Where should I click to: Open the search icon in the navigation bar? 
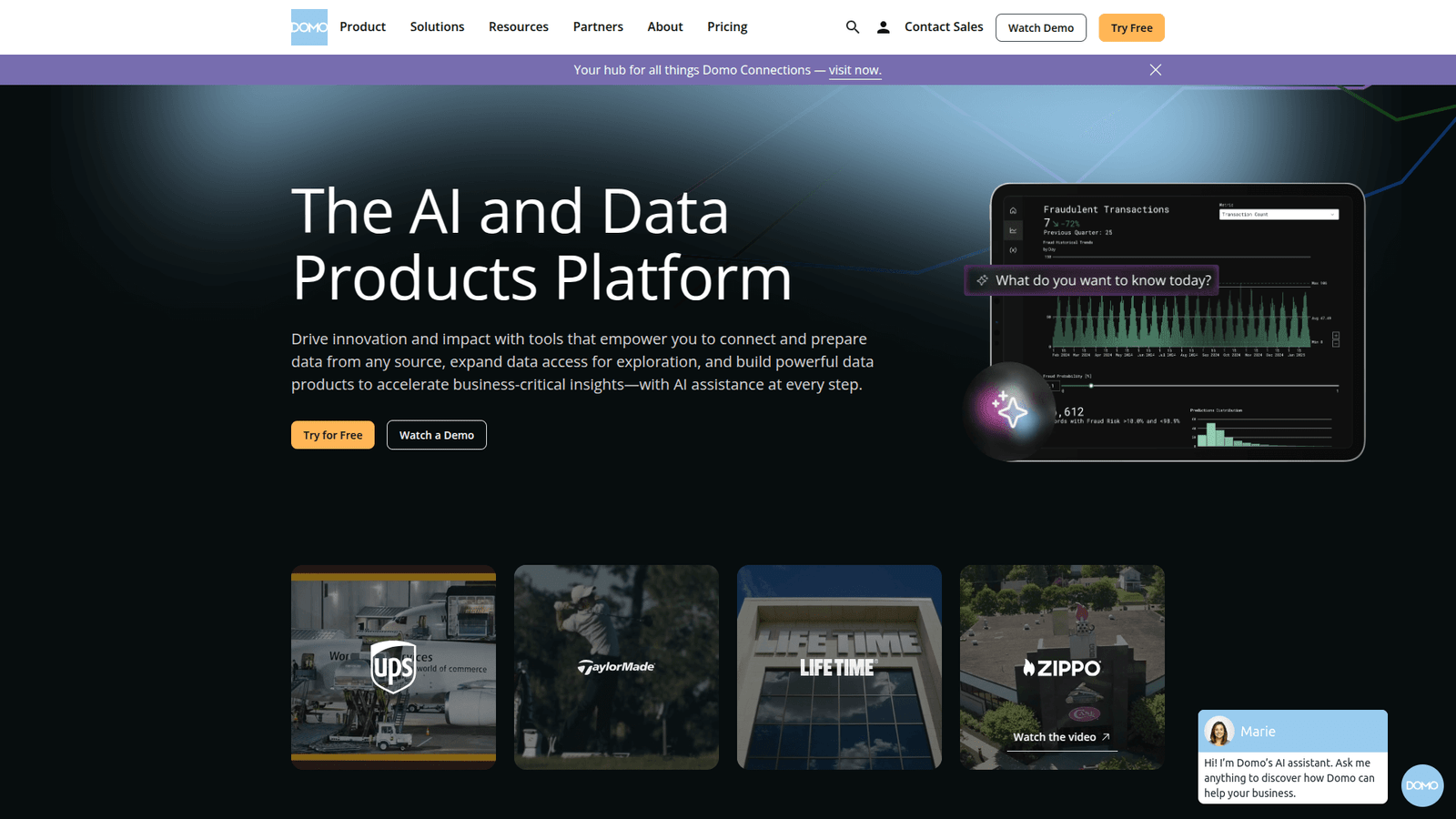(x=852, y=27)
